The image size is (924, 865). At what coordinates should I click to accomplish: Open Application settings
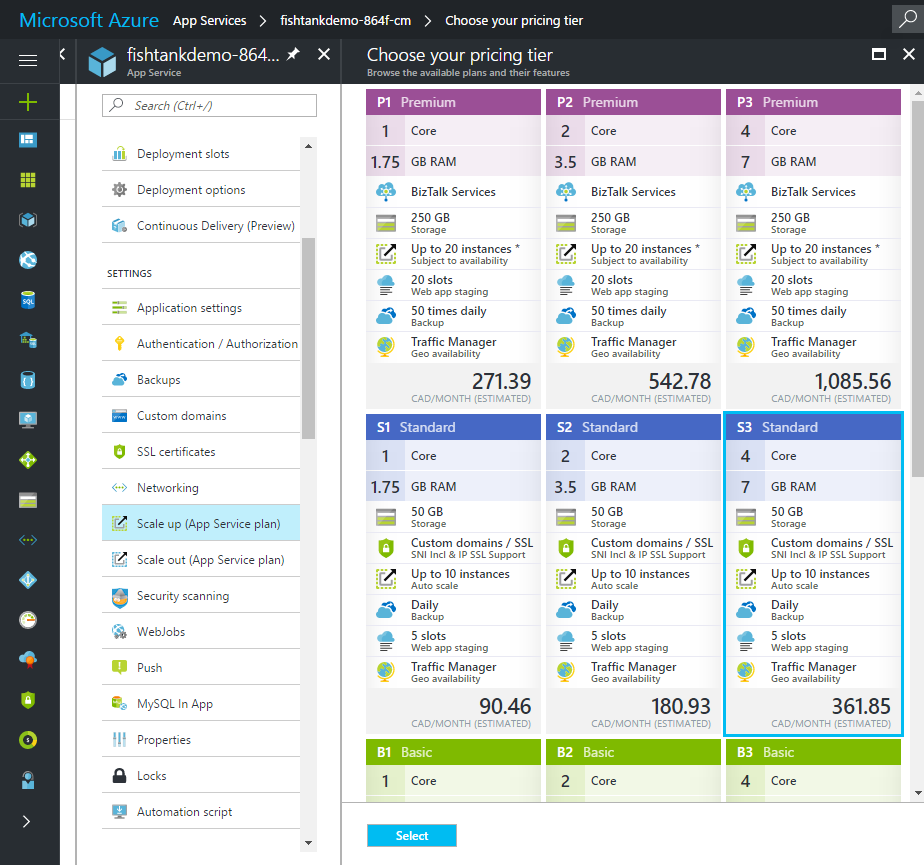point(201,308)
